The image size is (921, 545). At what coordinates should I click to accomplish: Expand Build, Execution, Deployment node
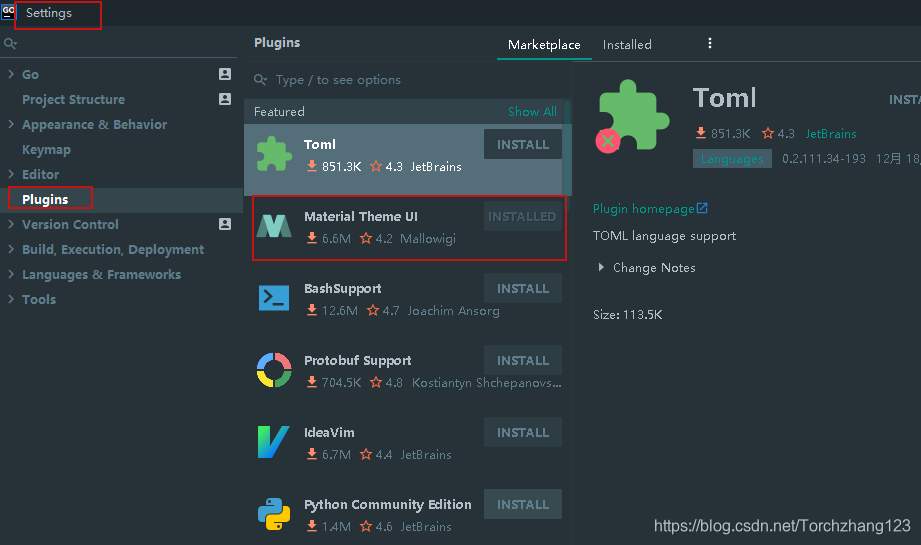click(x=11, y=249)
